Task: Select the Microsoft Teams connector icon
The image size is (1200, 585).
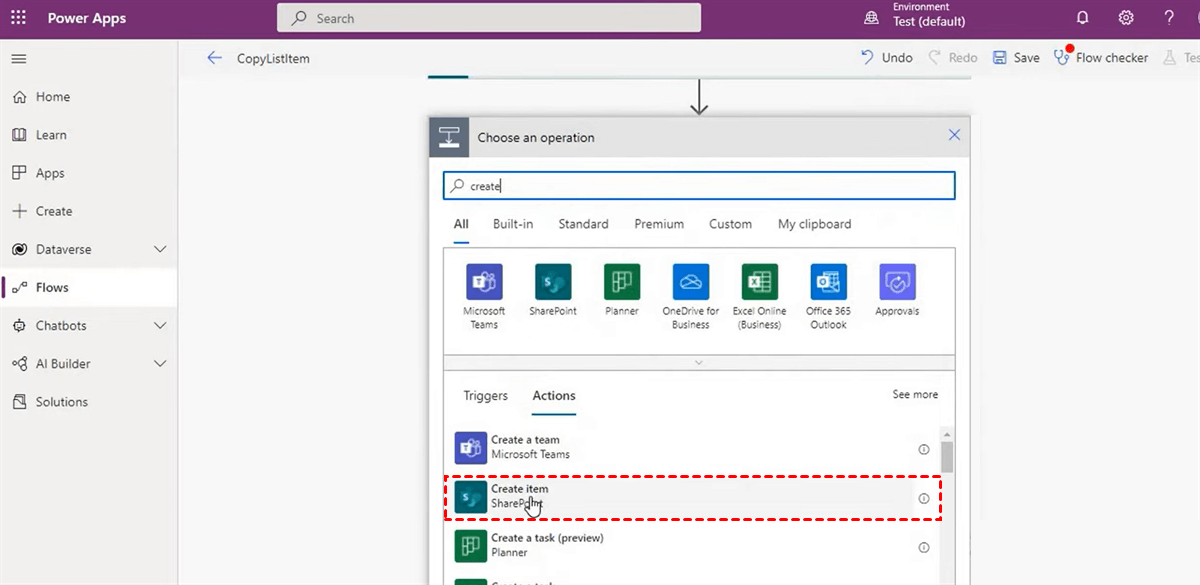Action: coord(484,283)
